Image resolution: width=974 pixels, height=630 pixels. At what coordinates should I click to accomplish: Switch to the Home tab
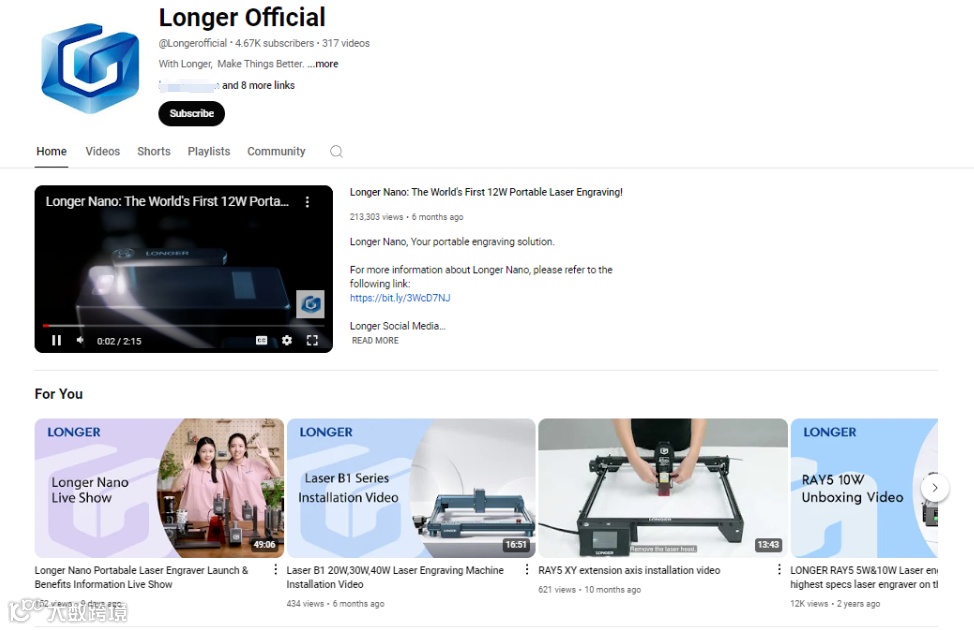(52, 152)
